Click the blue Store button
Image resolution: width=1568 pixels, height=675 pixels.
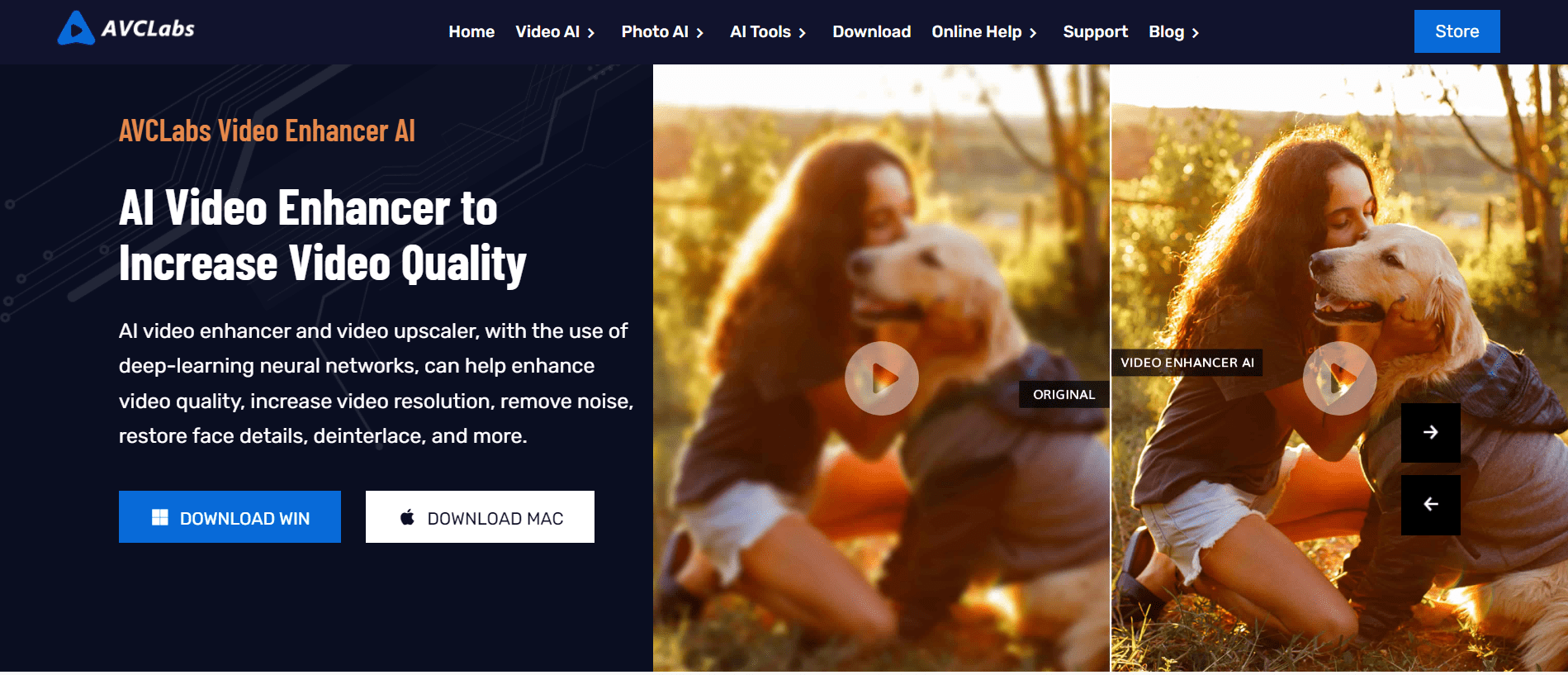(x=1457, y=31)
